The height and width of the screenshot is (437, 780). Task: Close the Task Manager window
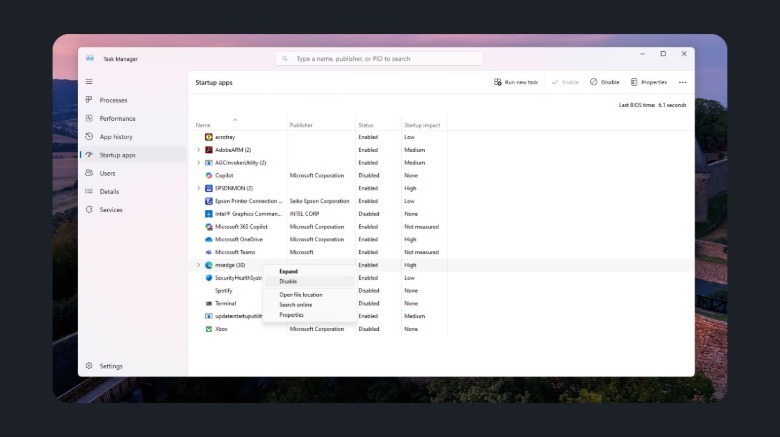pos(684,54)
